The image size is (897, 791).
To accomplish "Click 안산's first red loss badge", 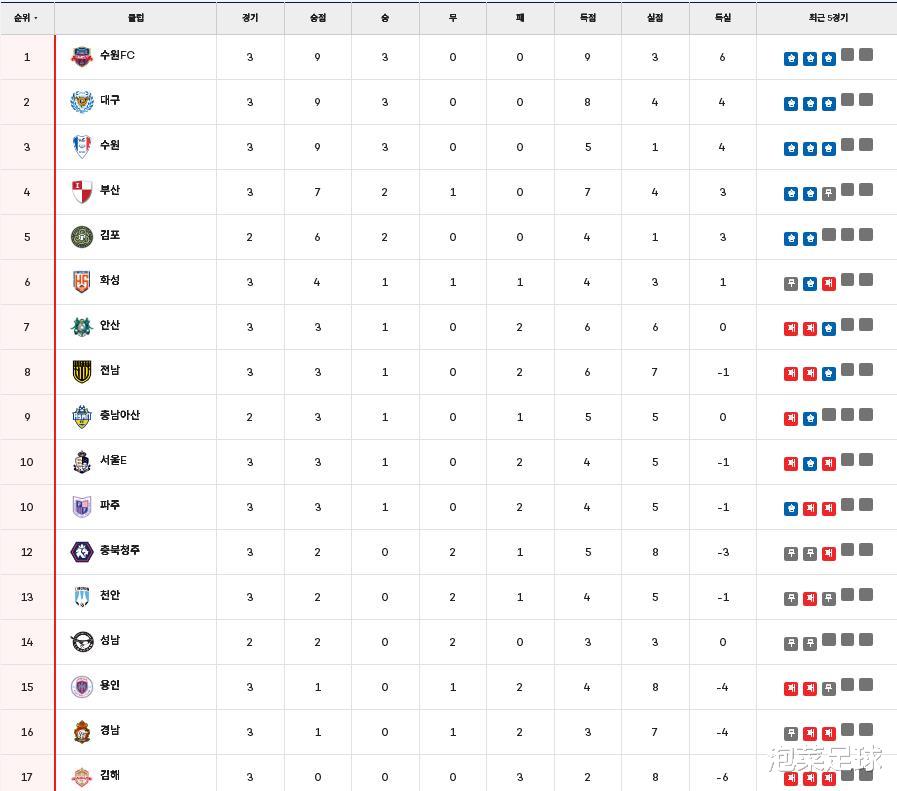I will coord(791,329).
